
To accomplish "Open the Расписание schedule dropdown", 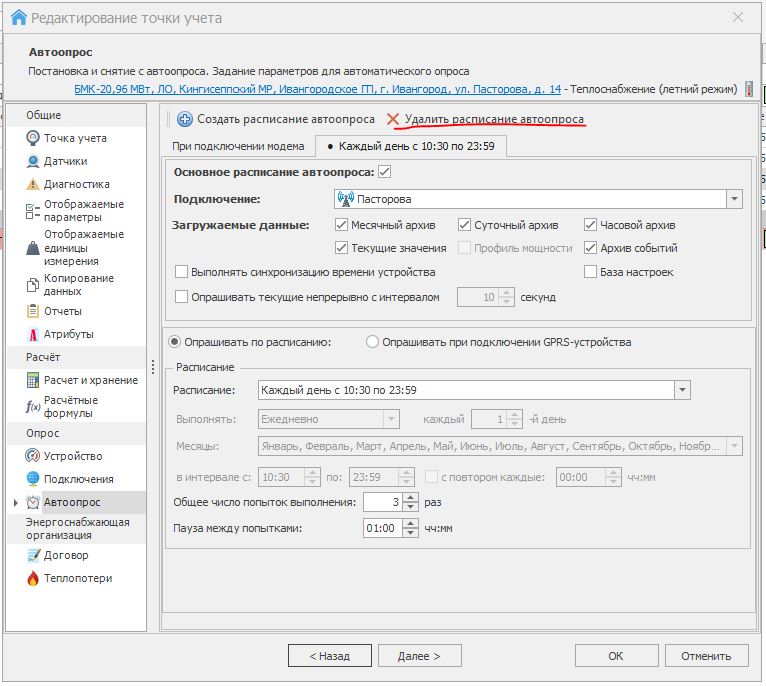I will click(x=682, y=390).
